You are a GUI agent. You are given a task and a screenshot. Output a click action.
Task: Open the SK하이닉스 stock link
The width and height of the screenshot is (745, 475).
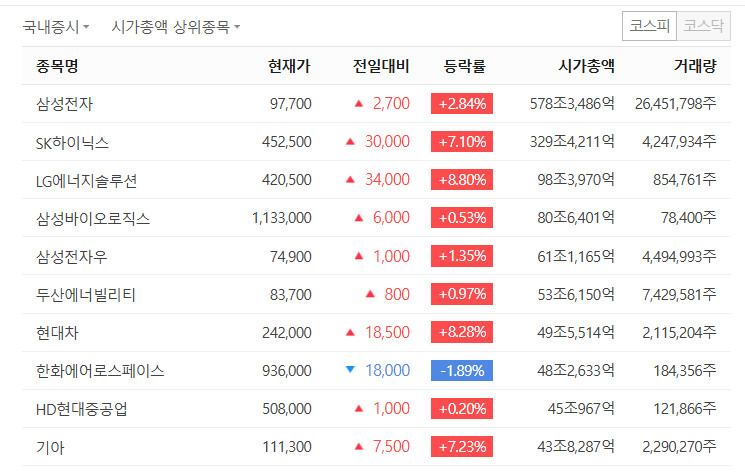click(72, 142)
